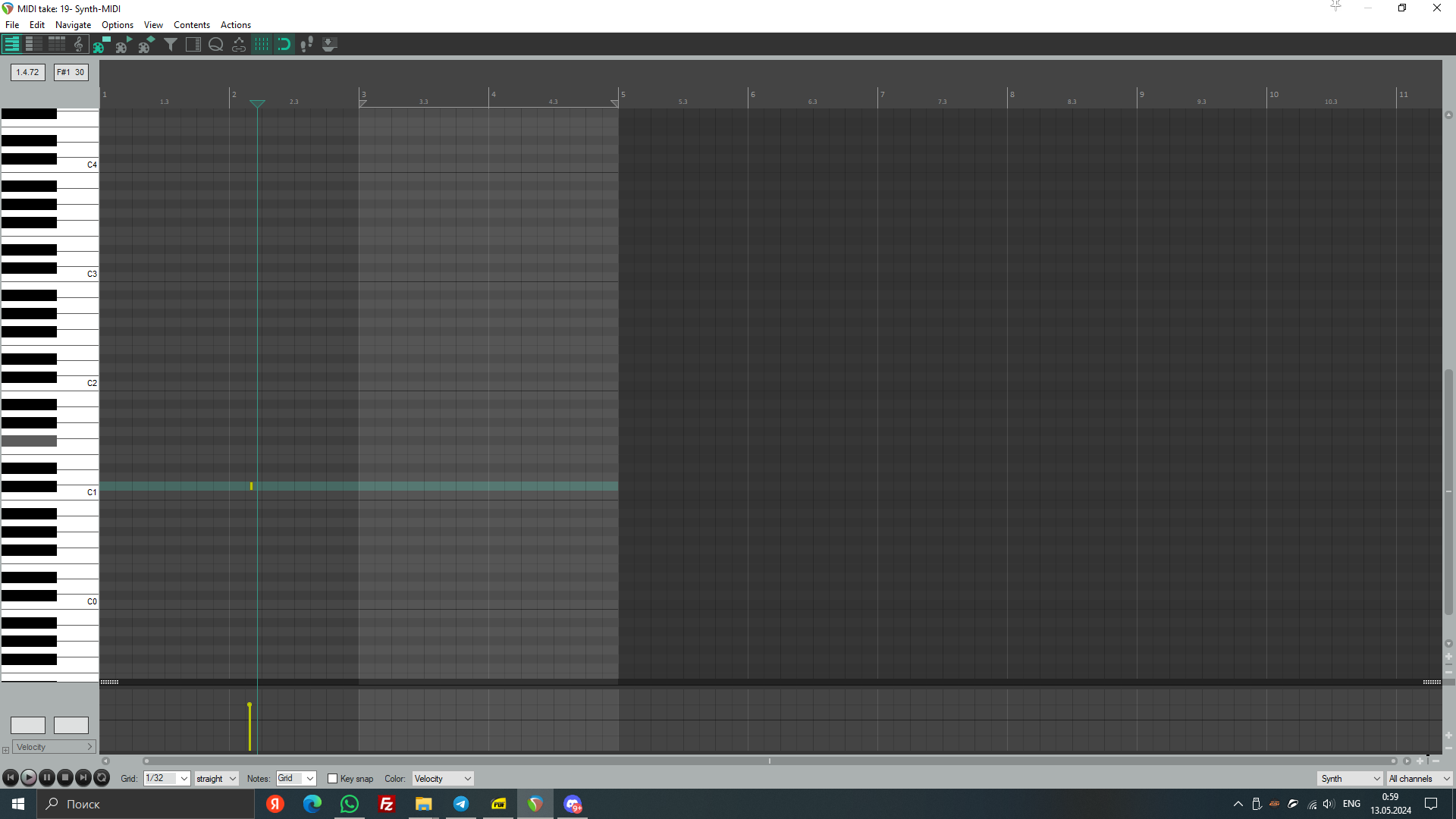Open the Contents menu

192,25
